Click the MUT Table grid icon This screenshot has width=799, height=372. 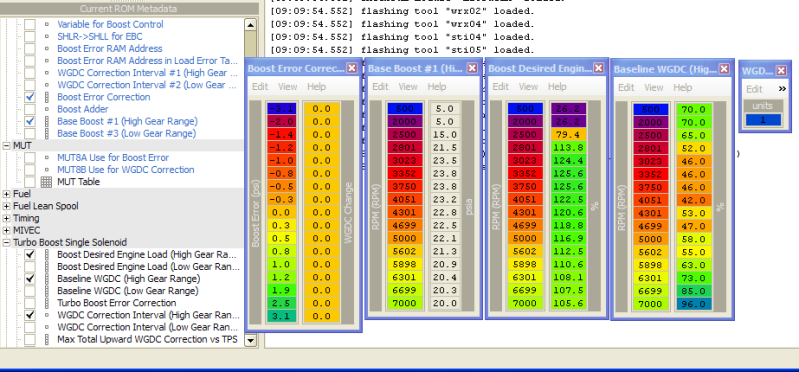coord(46,182)
